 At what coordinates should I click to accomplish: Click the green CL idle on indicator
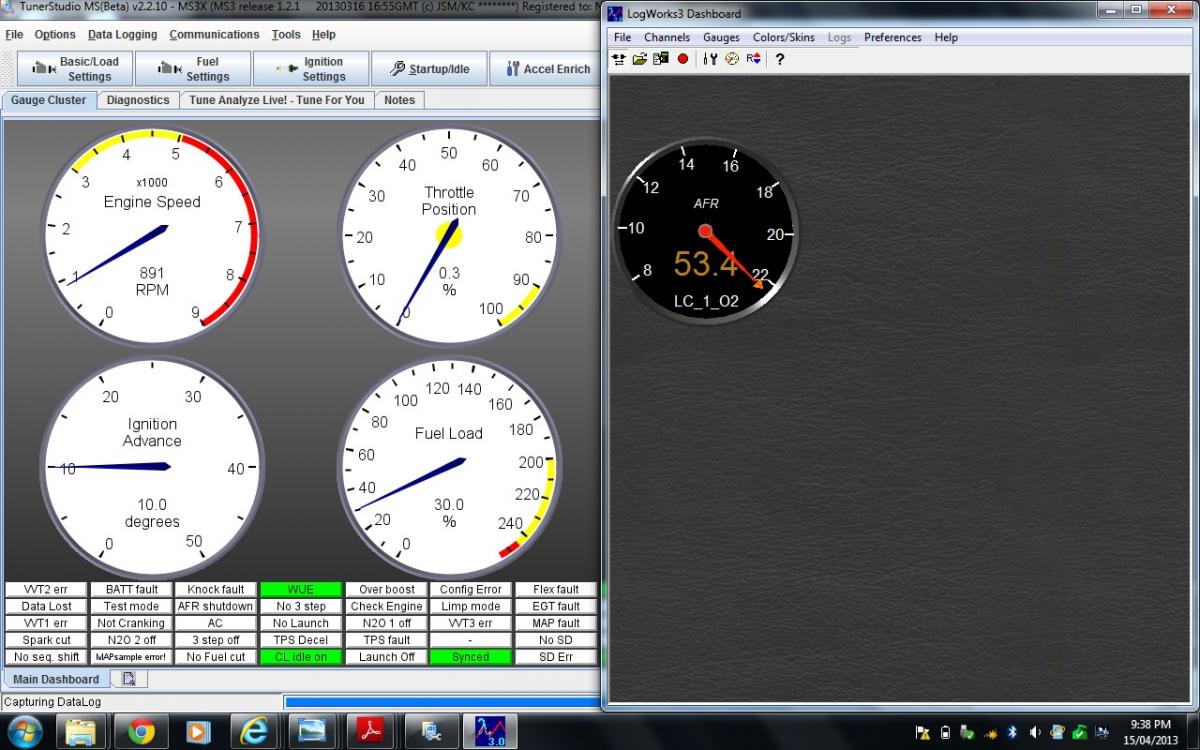300,657
